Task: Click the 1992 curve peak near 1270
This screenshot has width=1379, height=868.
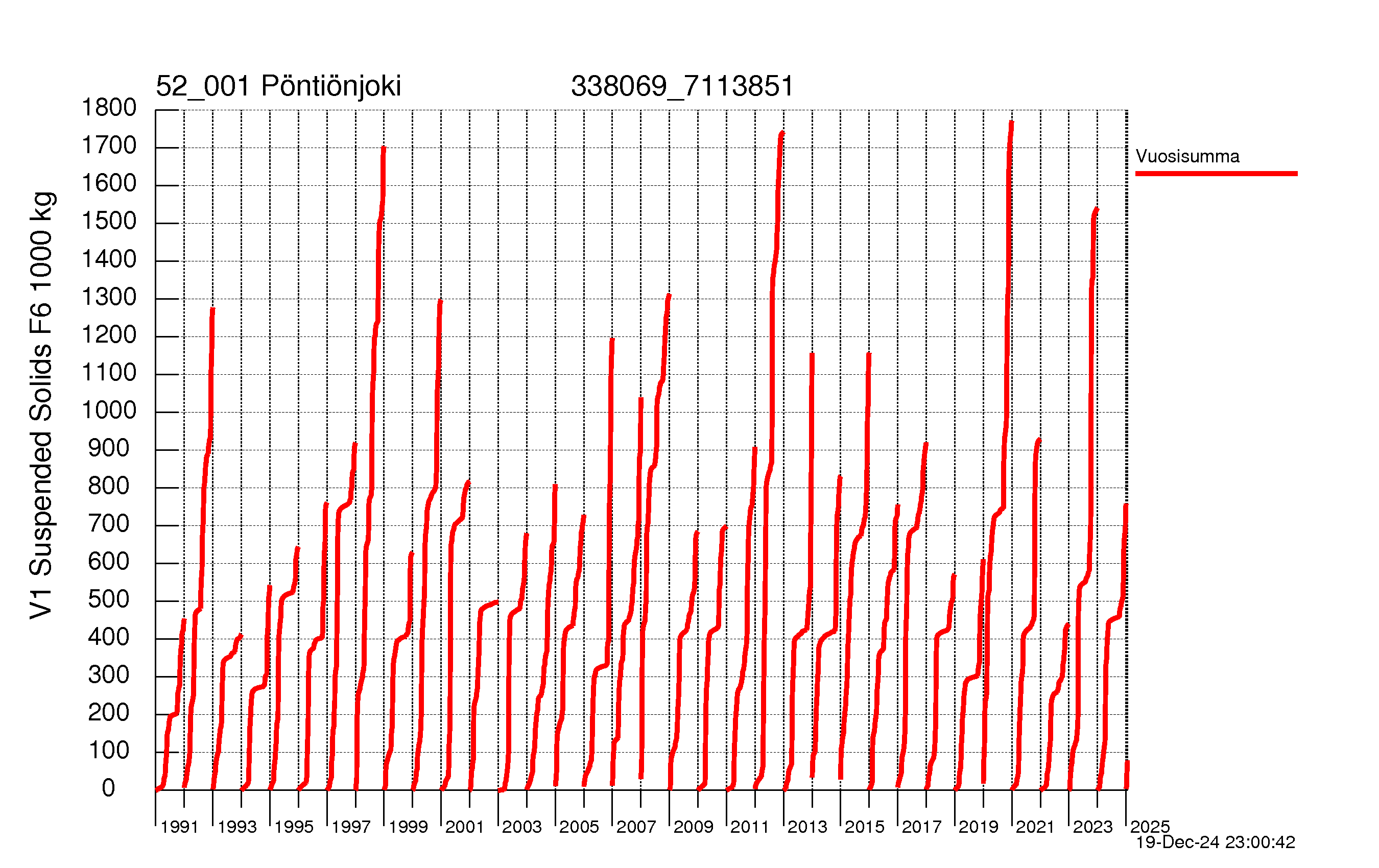Action: tap(212, 309)
